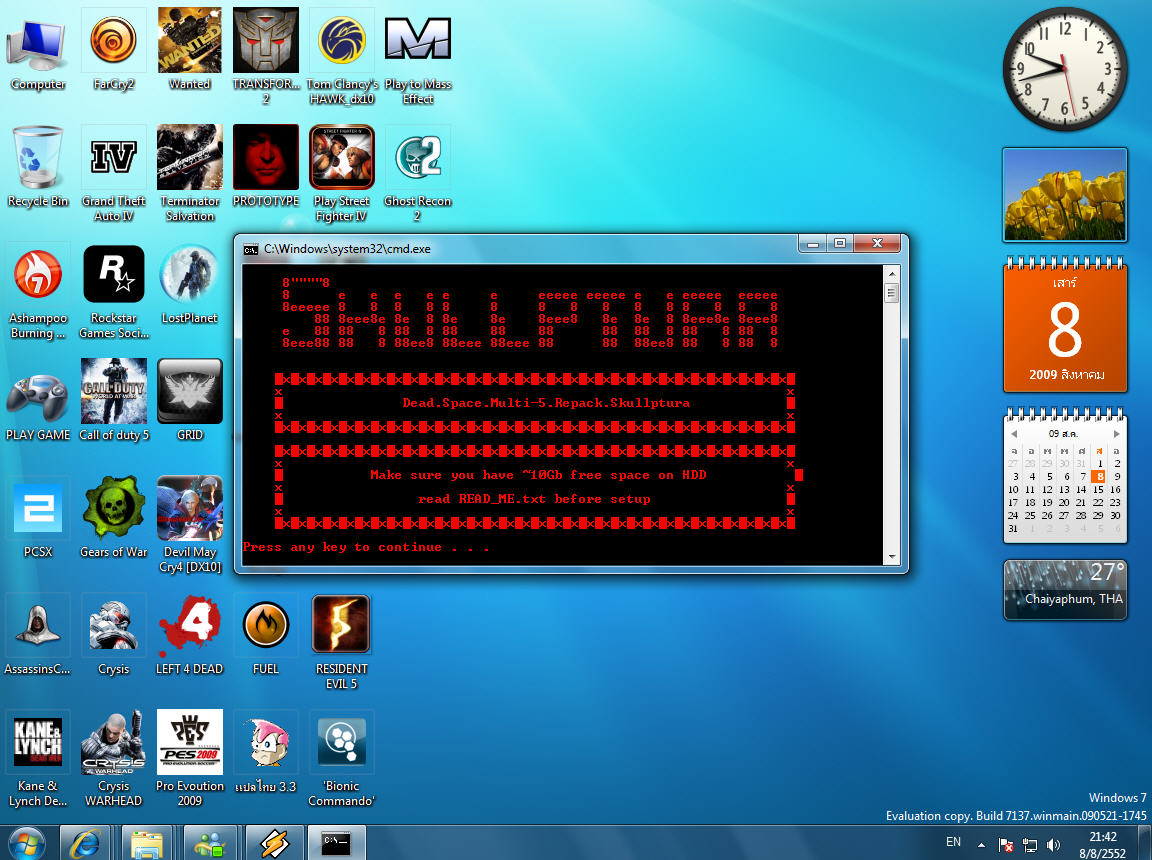Select day 15 in calendar gadget

point(1098,489)
